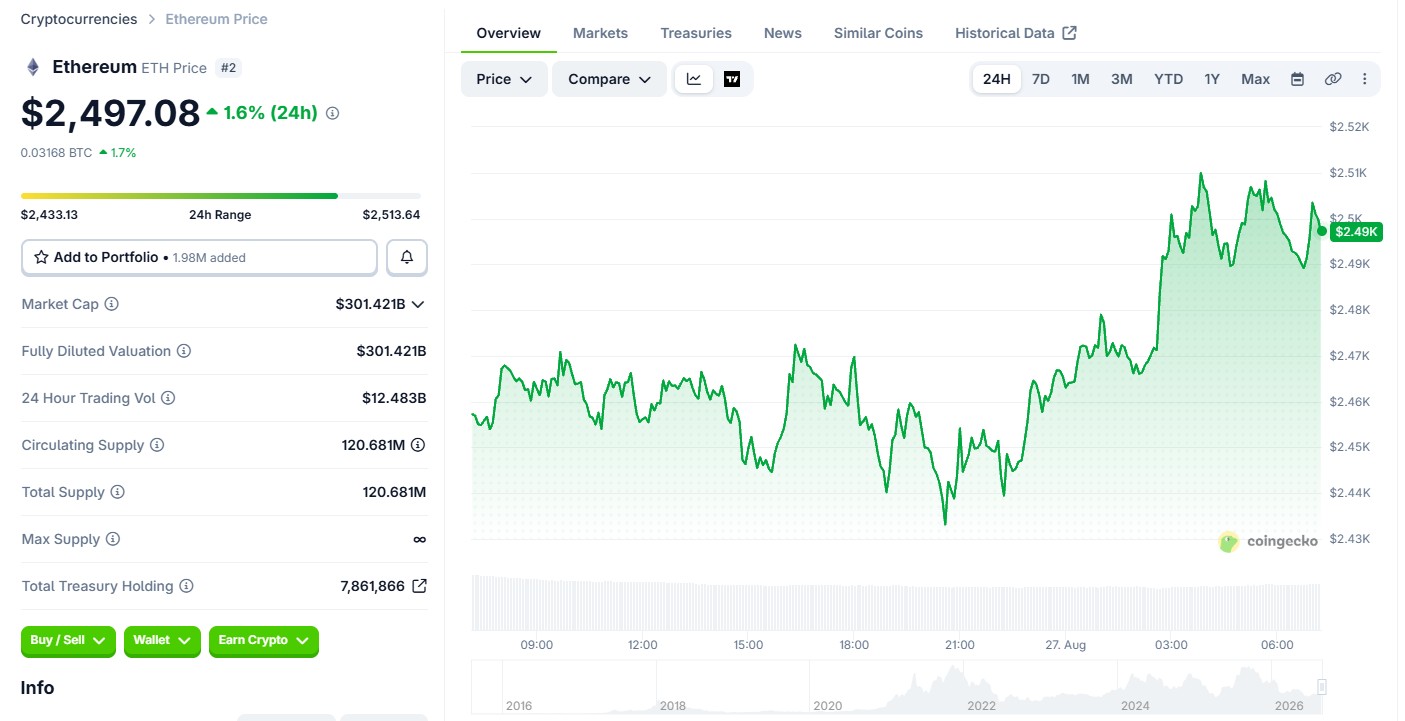This screenshot has width=1405, height=721.
Task: Show Total Treasury Holding info tooltip
Action: (186, 586)
